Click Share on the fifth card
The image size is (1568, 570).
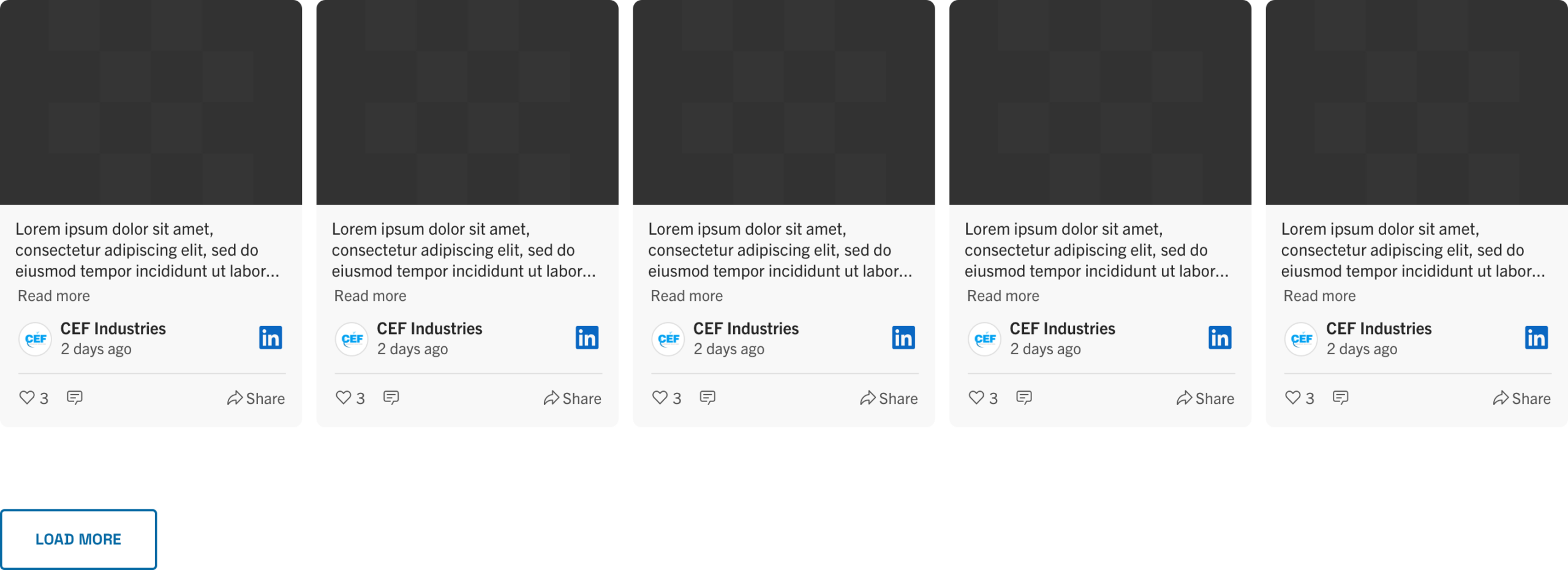coord(1521,398)
